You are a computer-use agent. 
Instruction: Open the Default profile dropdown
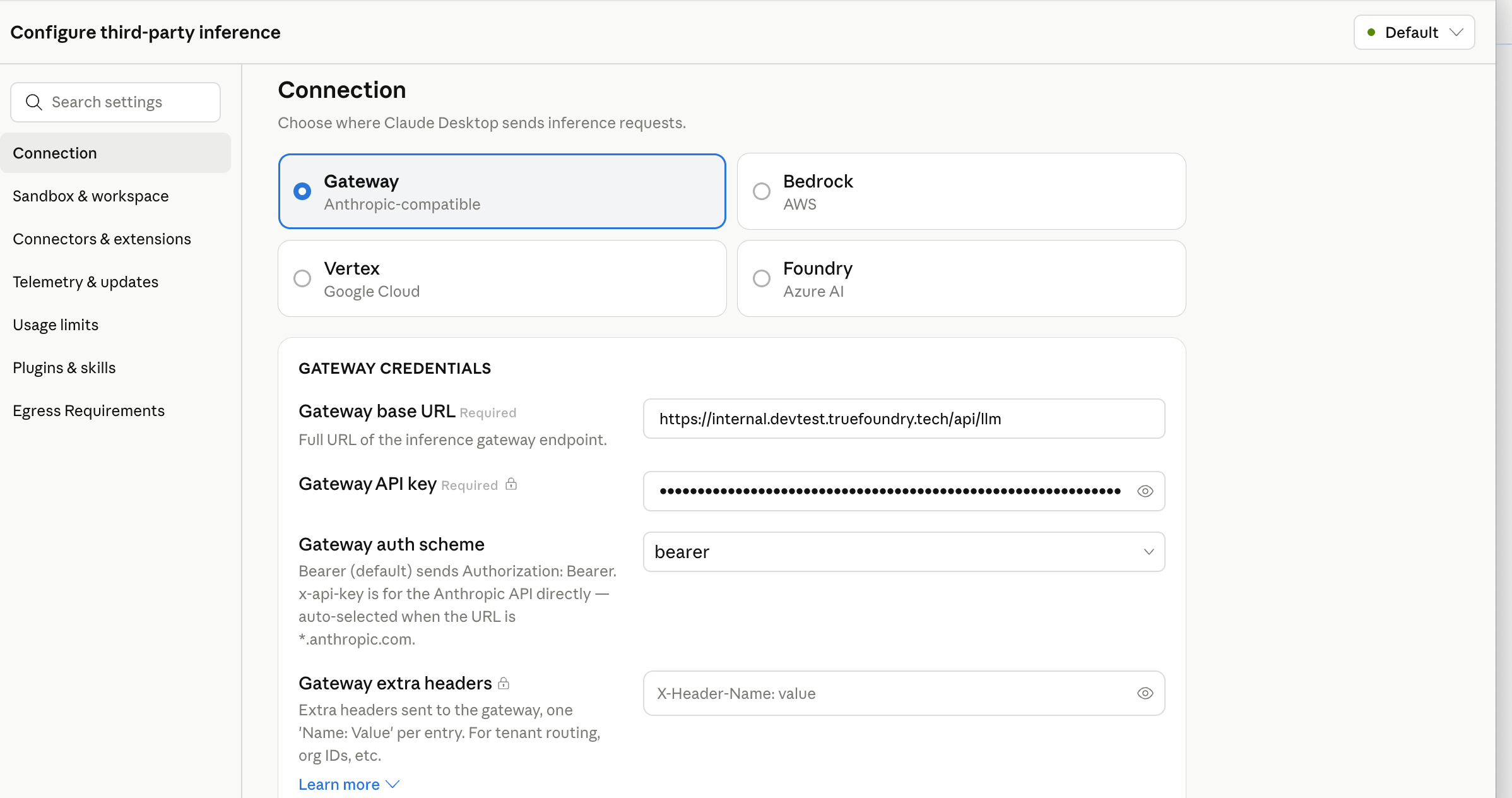click(x=1414, y=32)
